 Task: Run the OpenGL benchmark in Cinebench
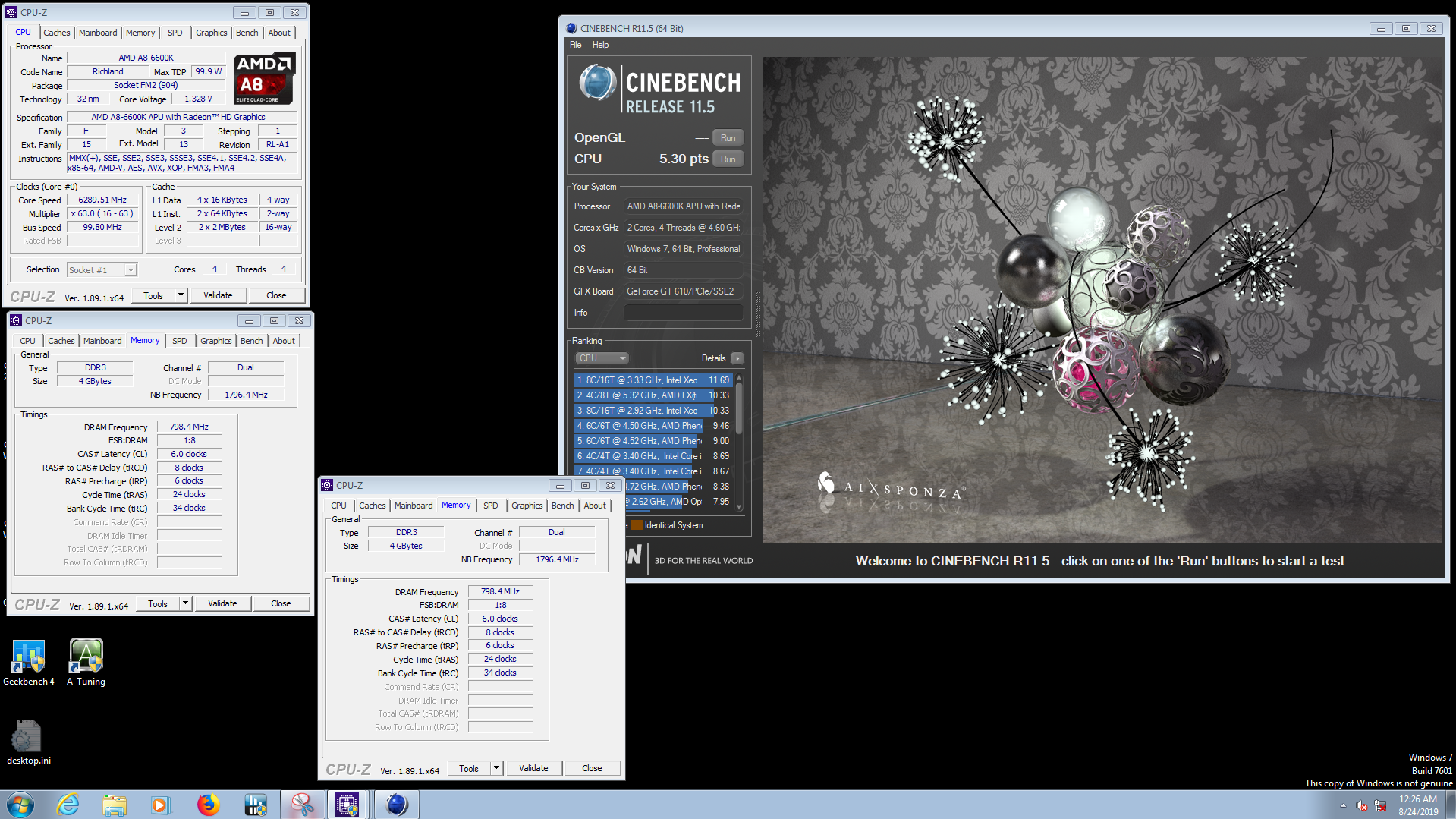(728, 137)
